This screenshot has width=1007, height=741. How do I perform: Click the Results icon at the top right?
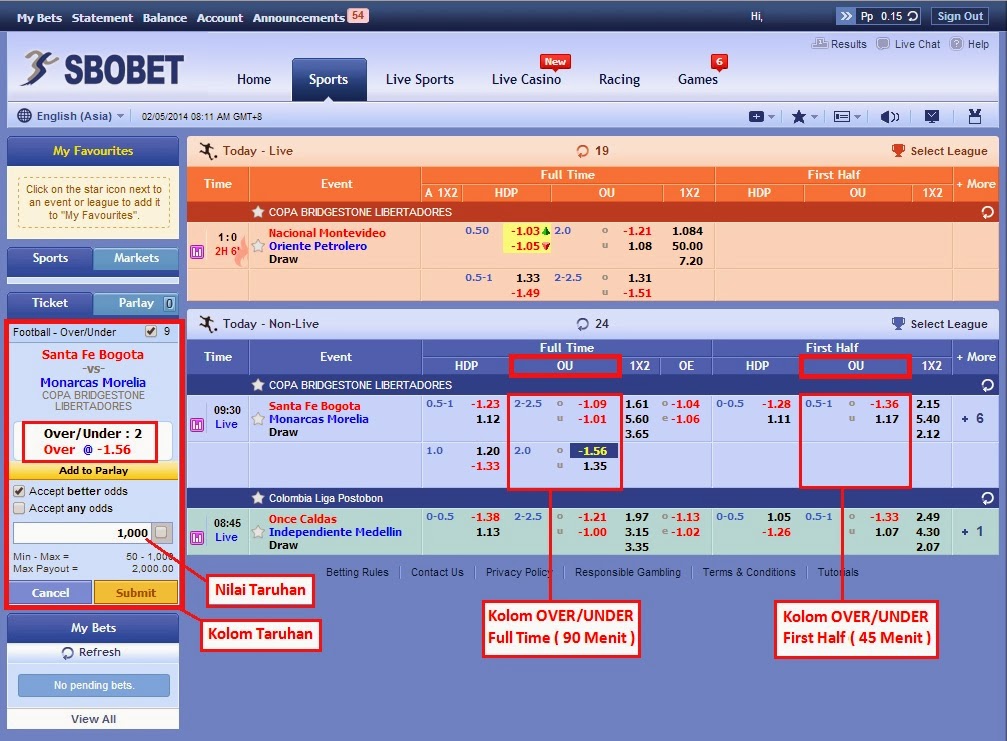tap(820, 44)
